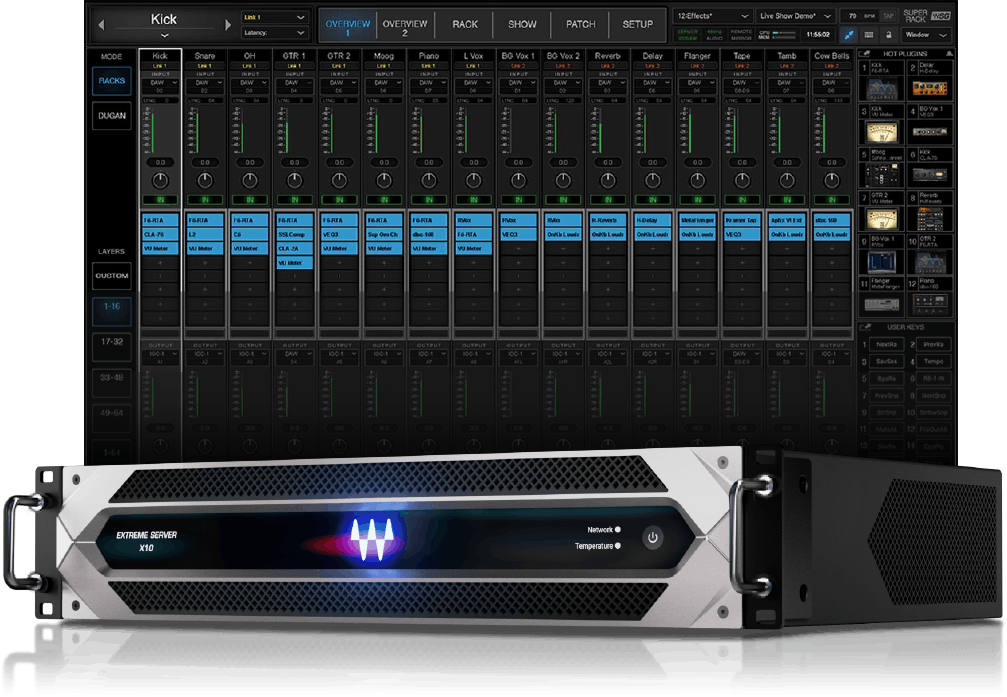Toggle the blue touch-and-turn link icon
Screen dimensions: 1007x697
coord(849,35)
